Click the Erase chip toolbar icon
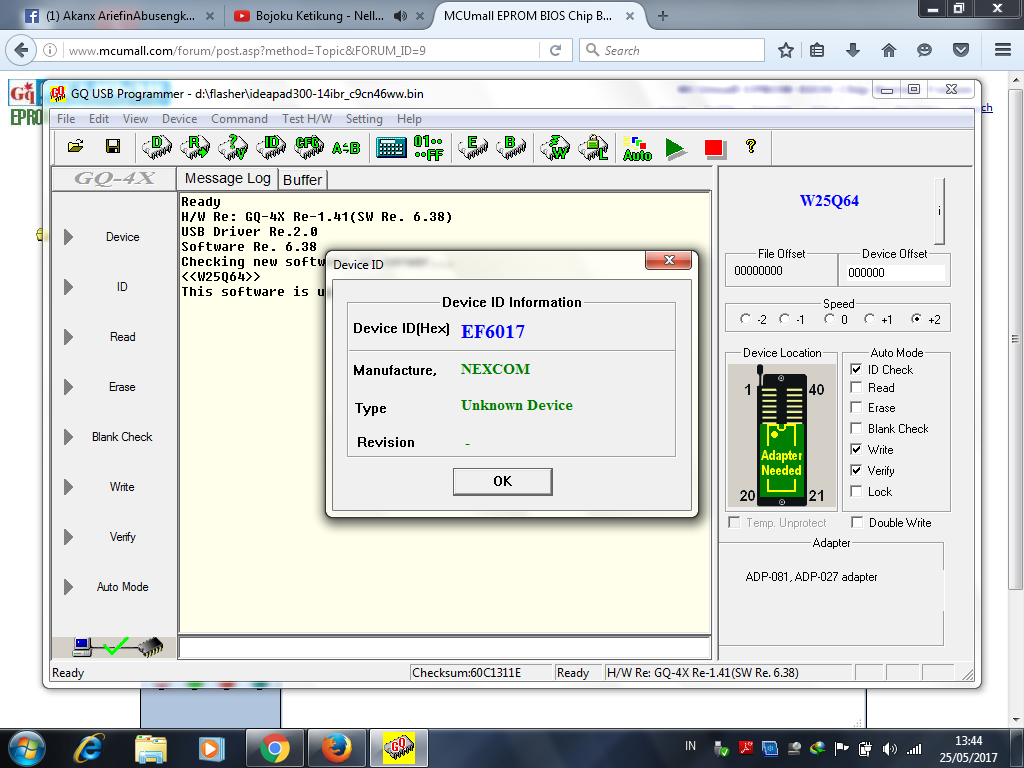The image size is (1024, 768). coord(471,147)
